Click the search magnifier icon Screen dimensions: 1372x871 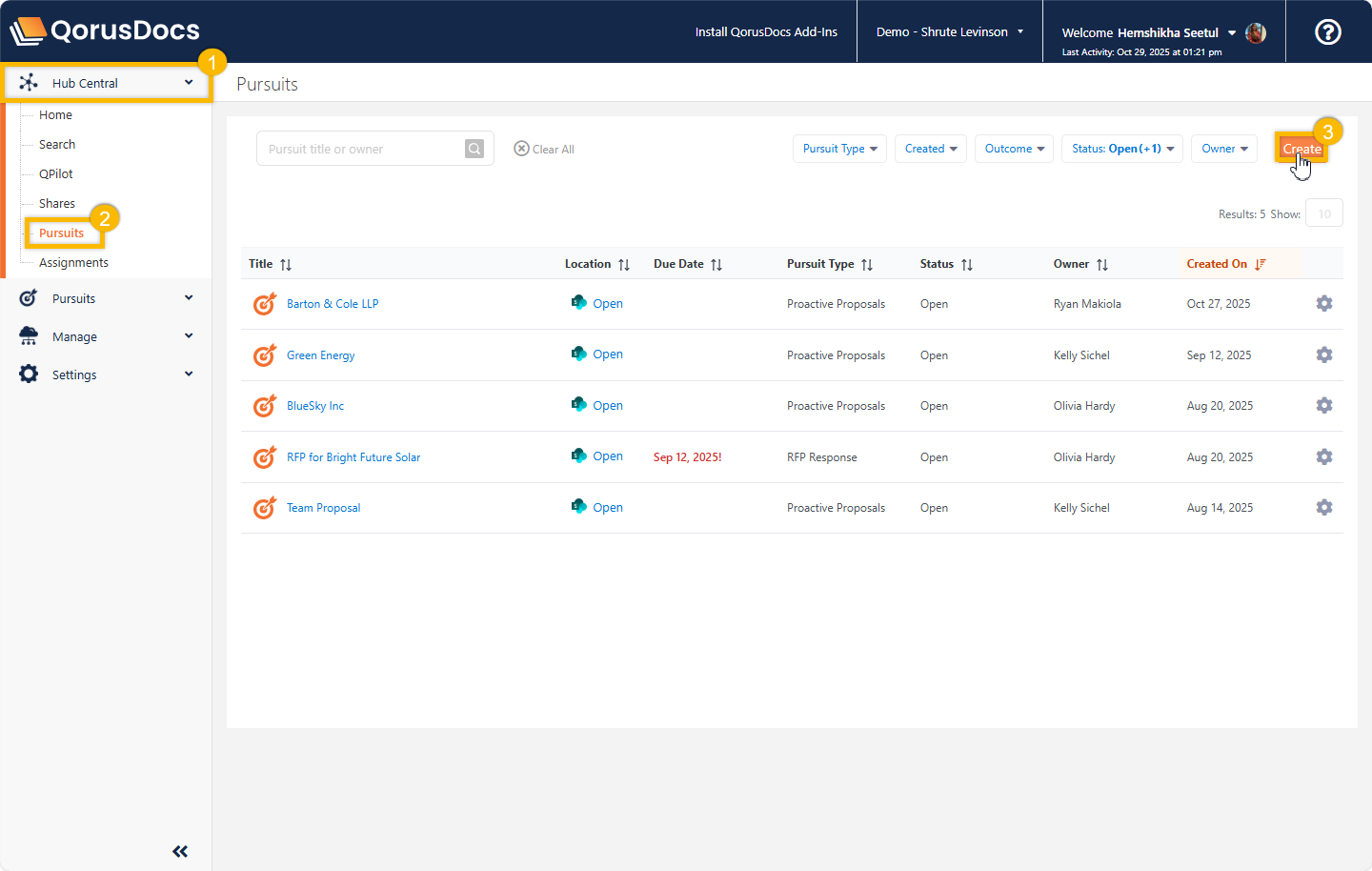474,149
